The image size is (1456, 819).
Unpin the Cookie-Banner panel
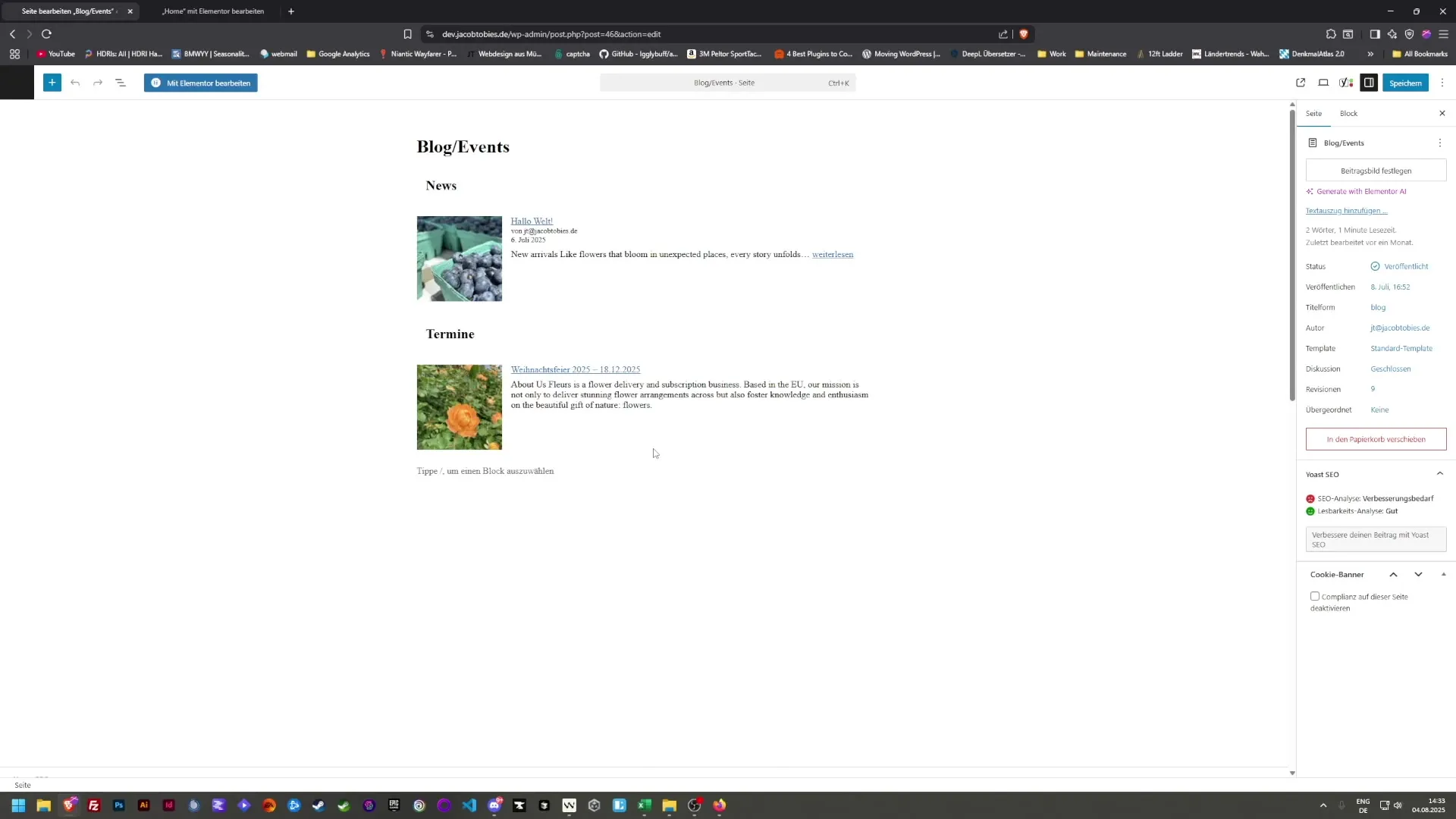[x=1444, y=574]
